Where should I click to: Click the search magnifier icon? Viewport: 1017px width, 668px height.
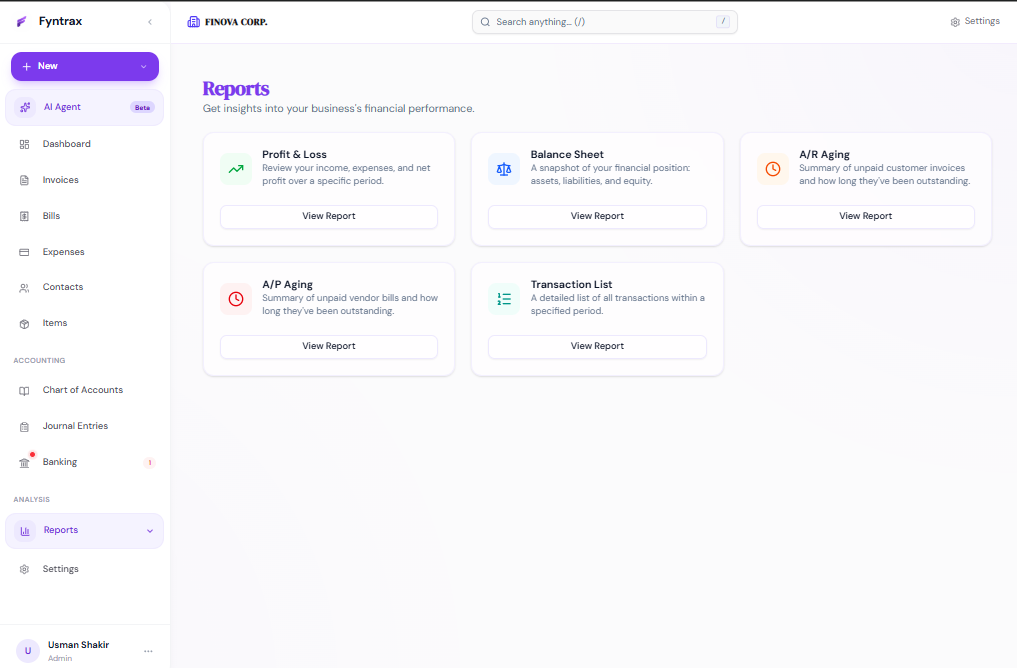485,22
